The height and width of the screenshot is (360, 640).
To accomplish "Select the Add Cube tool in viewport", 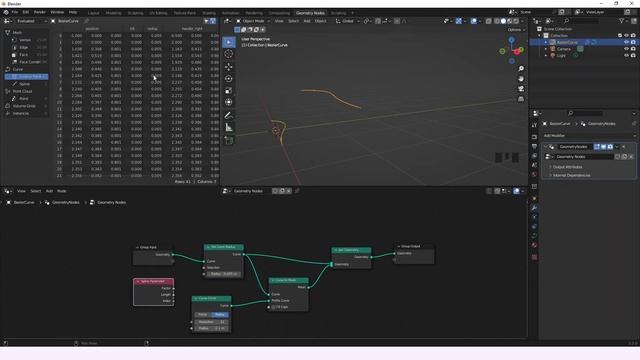I will (229, 140).
